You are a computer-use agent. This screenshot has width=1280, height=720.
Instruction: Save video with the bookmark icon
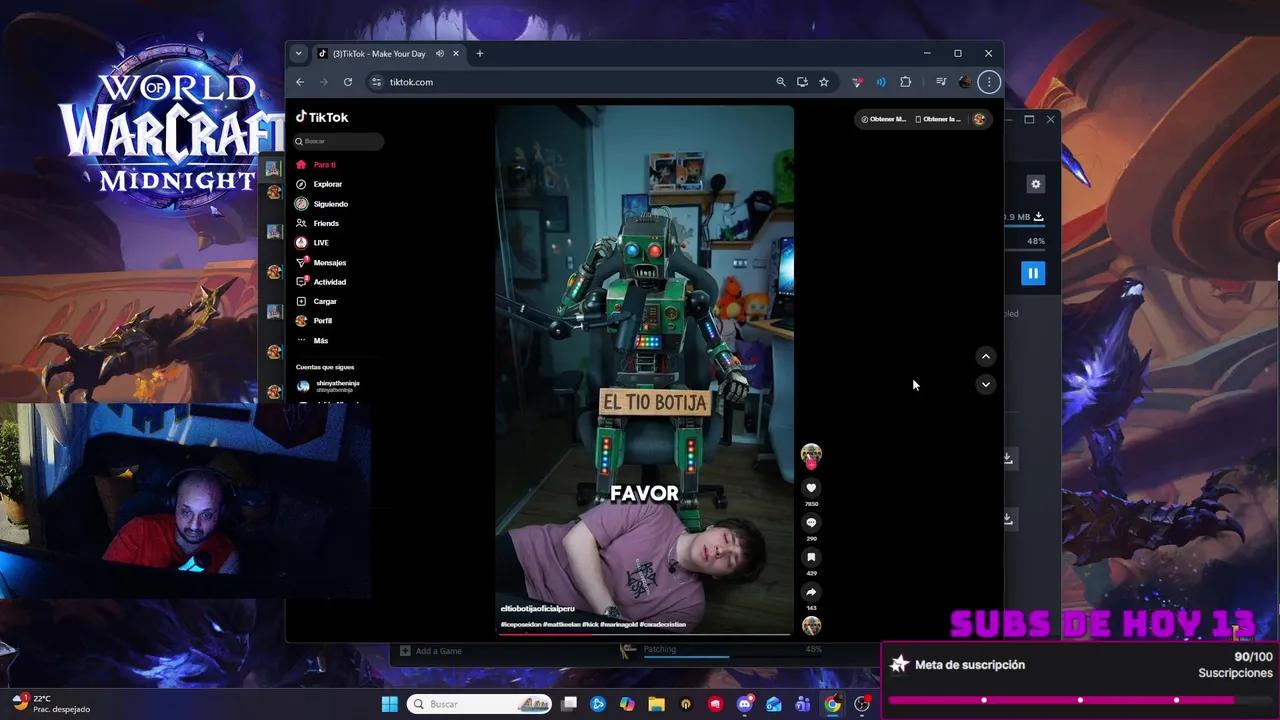click(811, 556)
